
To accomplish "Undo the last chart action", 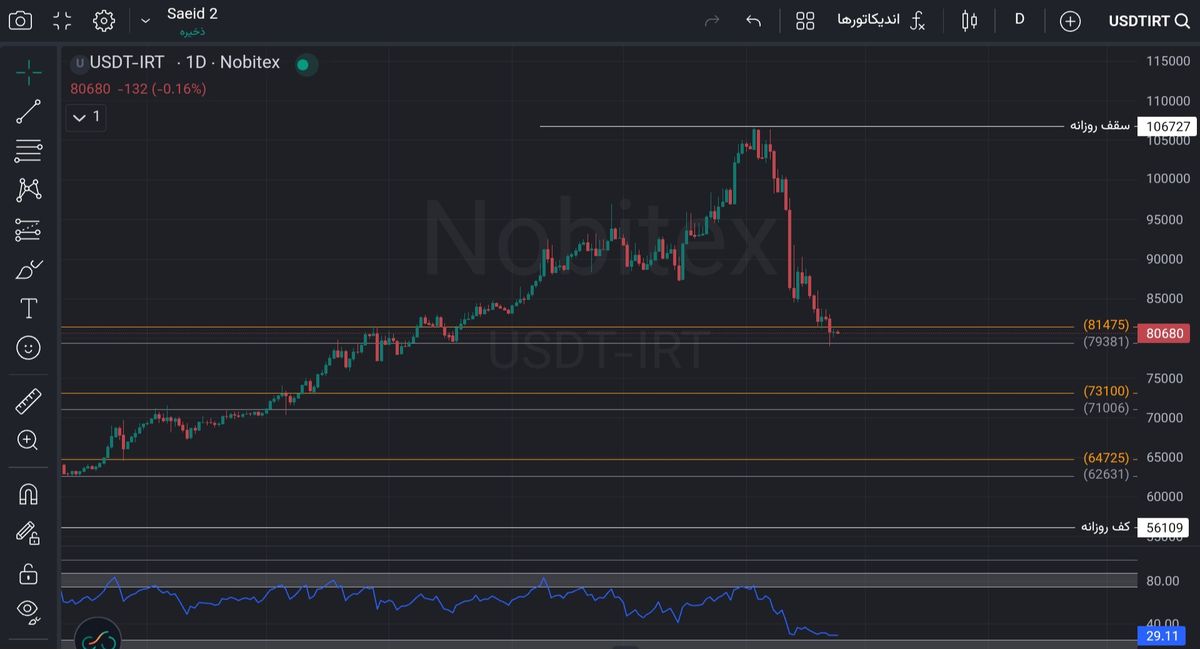I will (753, 20).
